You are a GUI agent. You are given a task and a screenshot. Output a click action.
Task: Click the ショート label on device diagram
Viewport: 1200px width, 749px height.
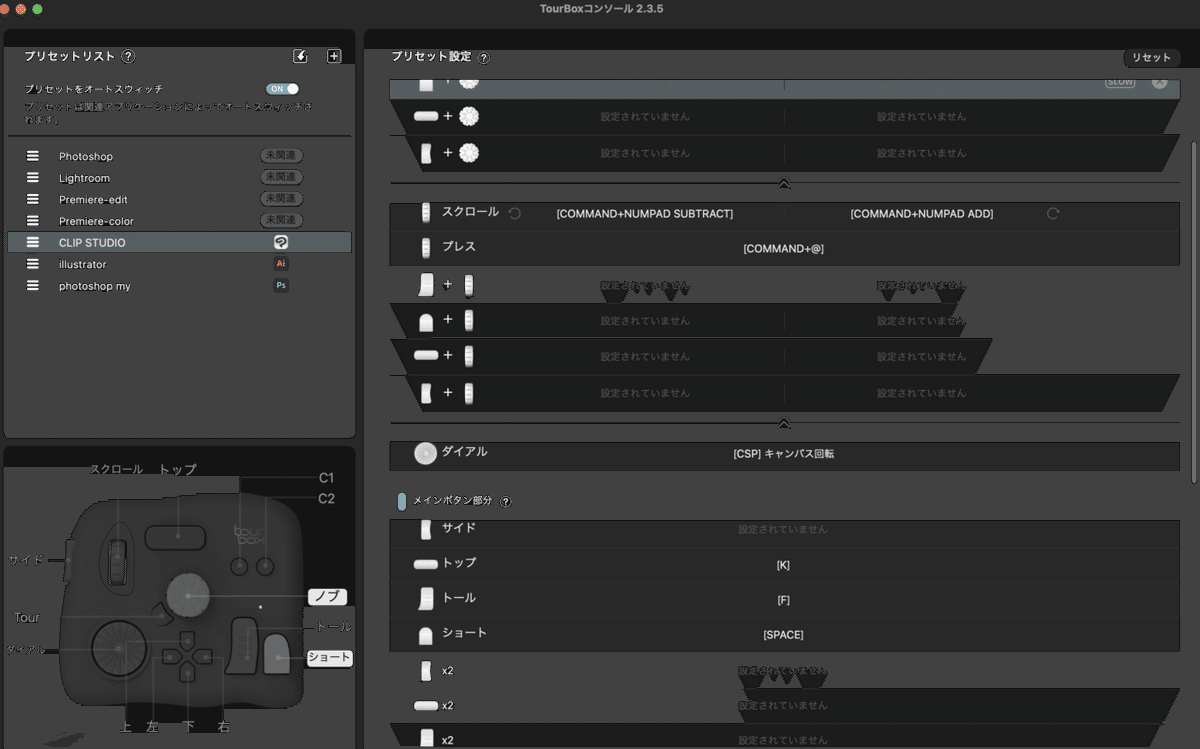(x=329, y=658)
